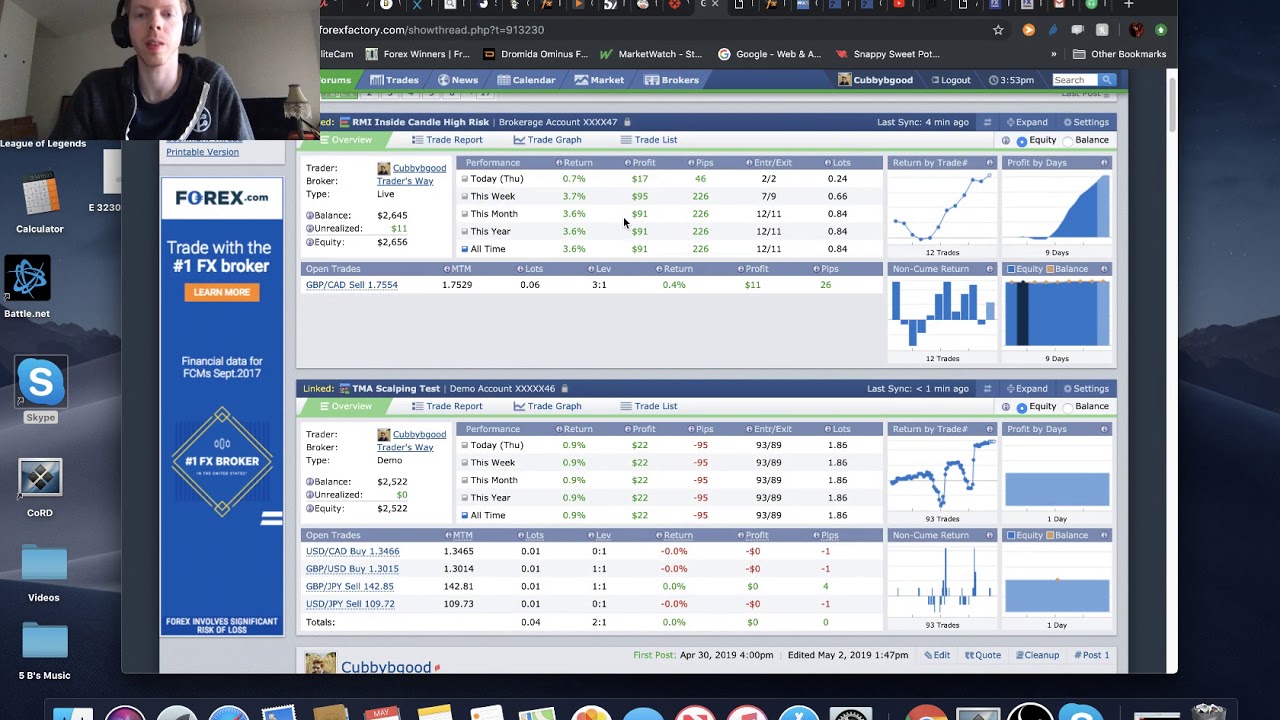Expand the TMA Scalping Test trade explorer

[x=1026, y=388]
